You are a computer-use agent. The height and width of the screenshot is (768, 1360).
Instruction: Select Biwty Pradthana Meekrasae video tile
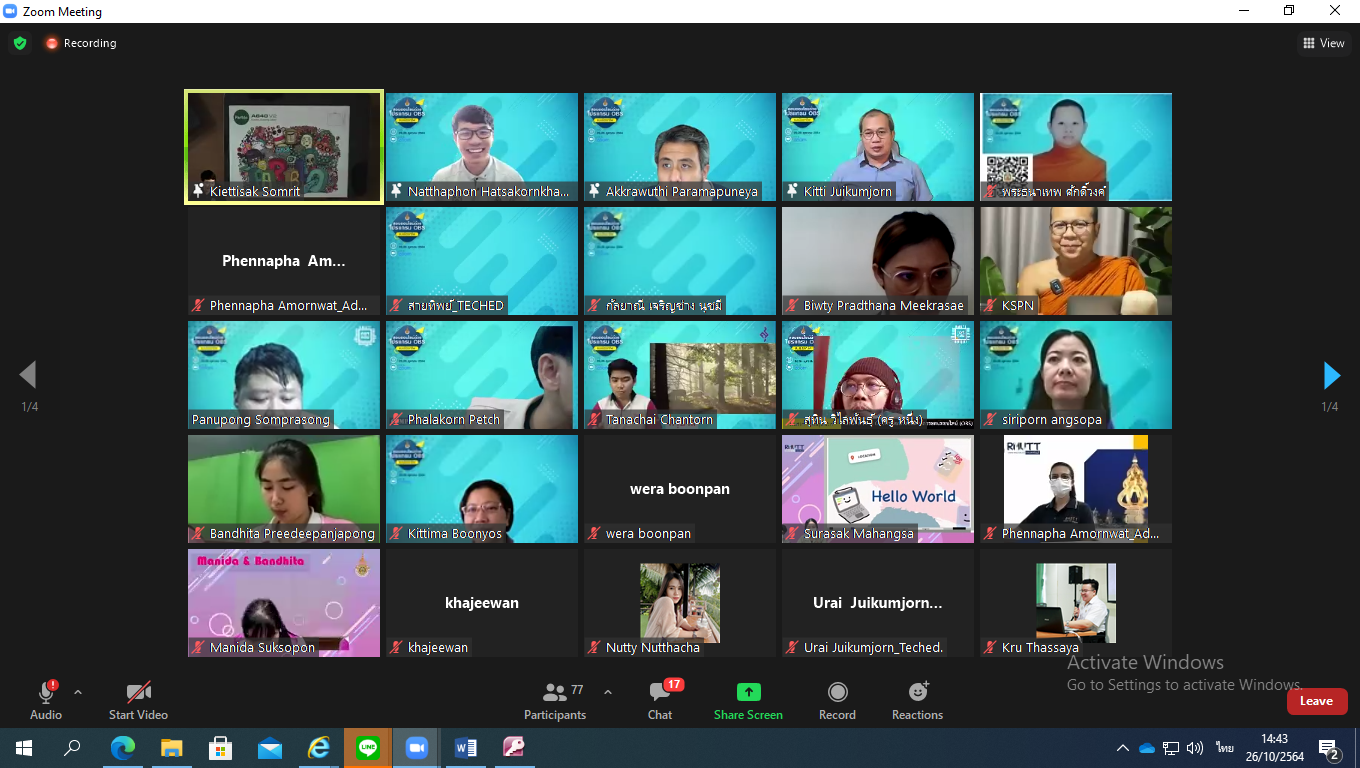pos(878,261)
